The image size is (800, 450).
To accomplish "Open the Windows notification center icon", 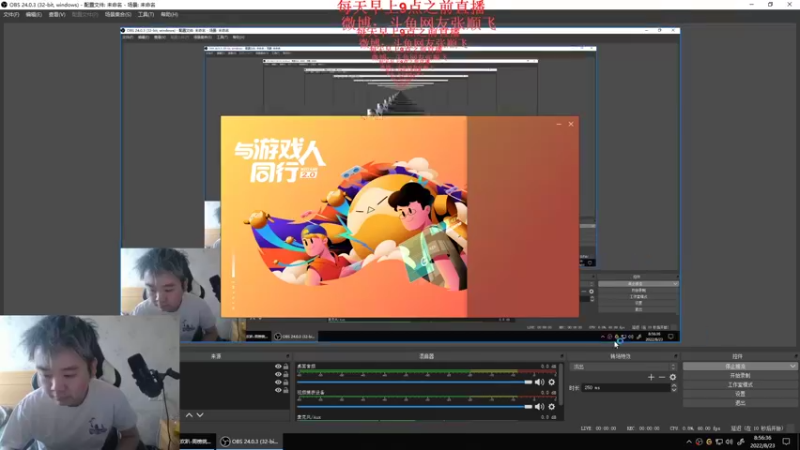I will [x=786, y=442].
